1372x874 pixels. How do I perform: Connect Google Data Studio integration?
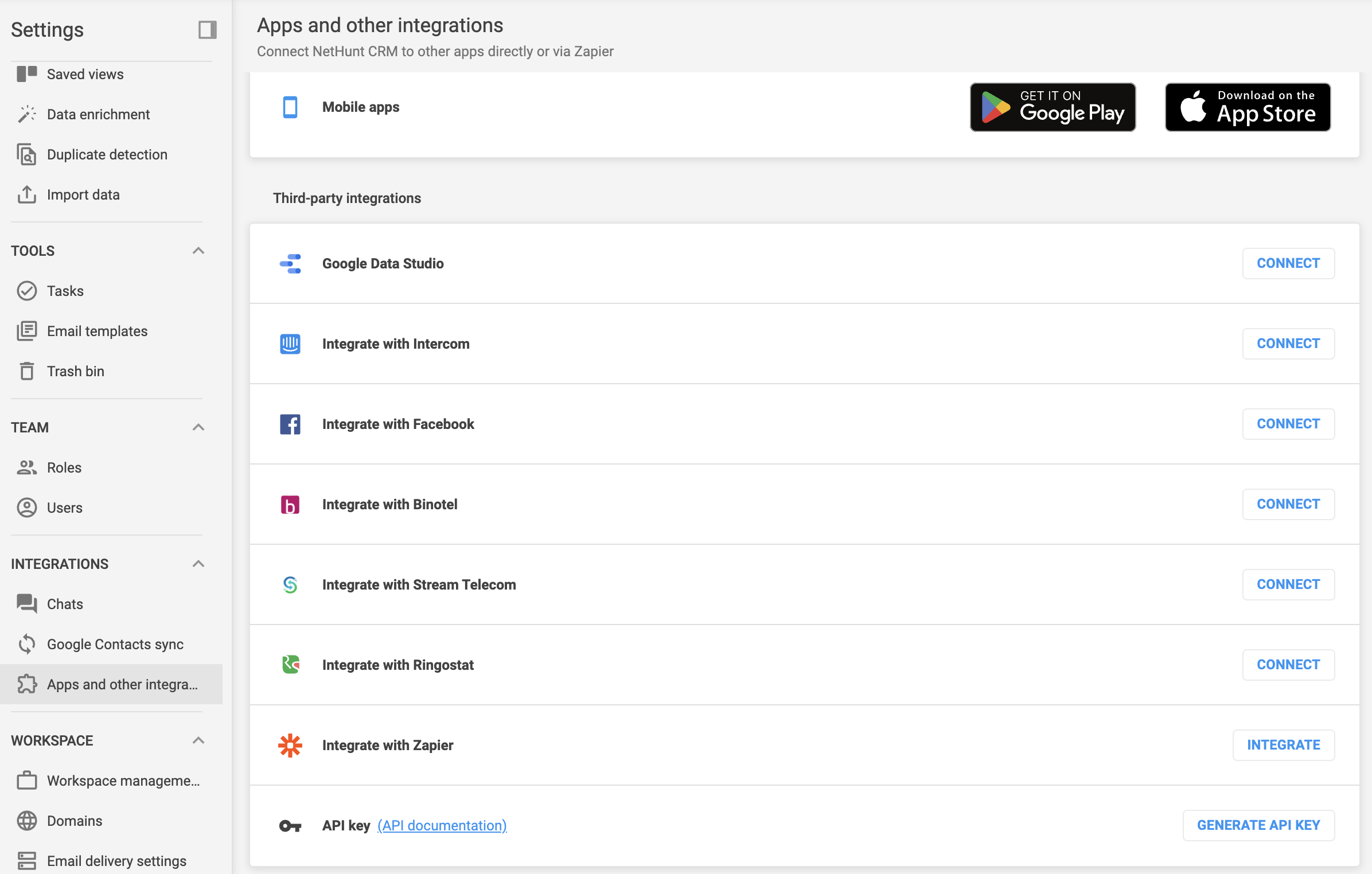[x=1289, y=263]
